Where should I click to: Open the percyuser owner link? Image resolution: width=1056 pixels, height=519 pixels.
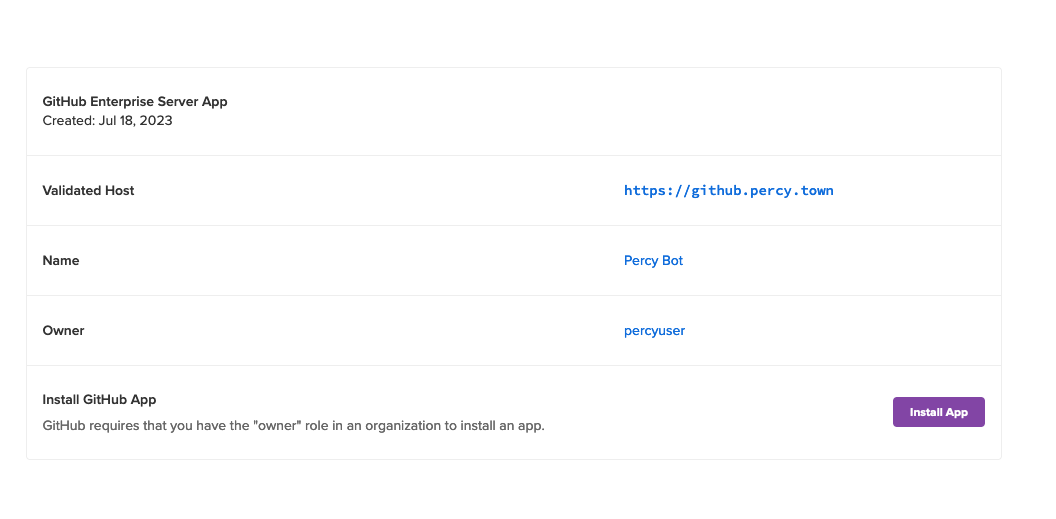(654, 331)
